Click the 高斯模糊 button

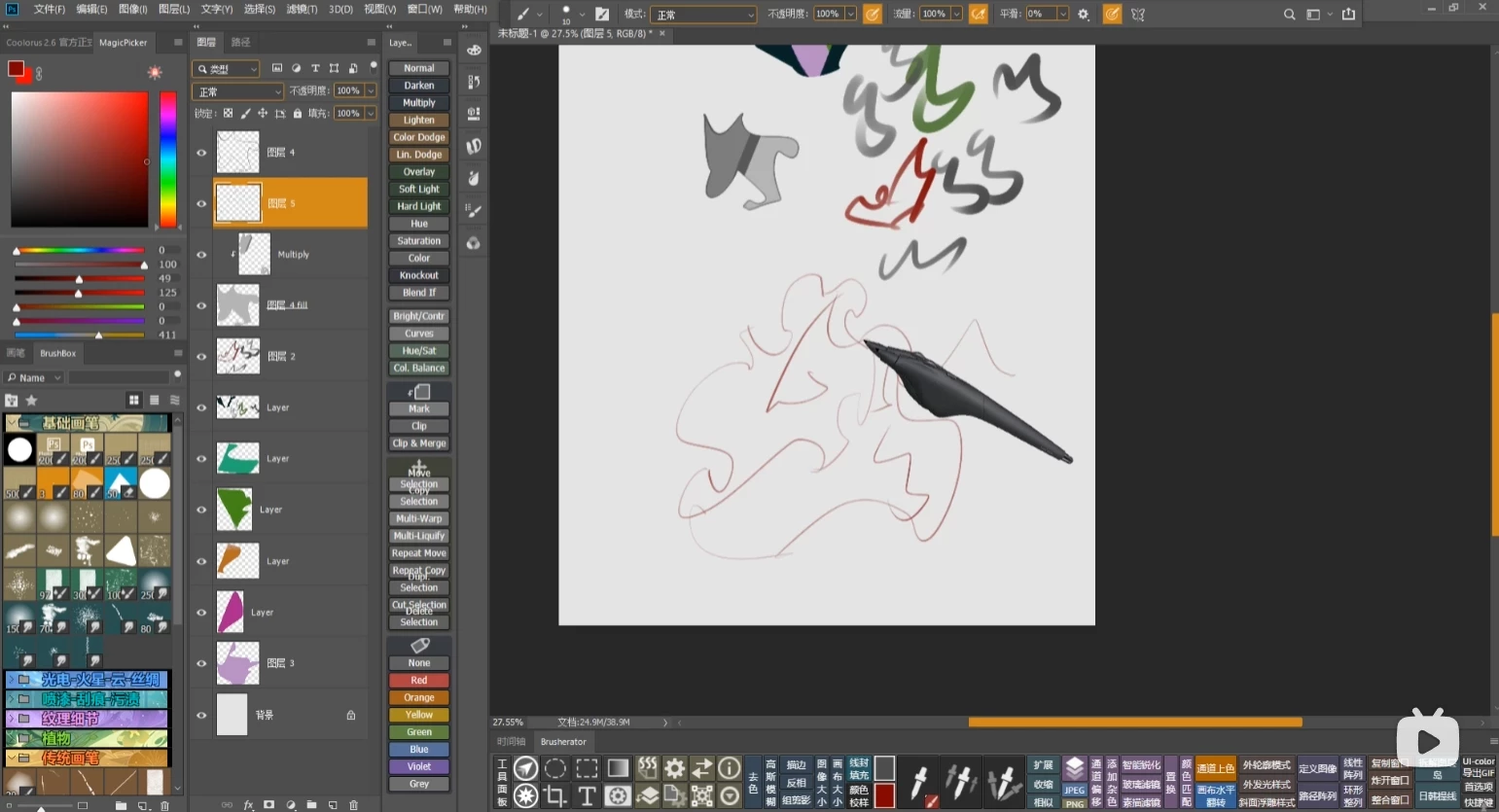(770, 783)
